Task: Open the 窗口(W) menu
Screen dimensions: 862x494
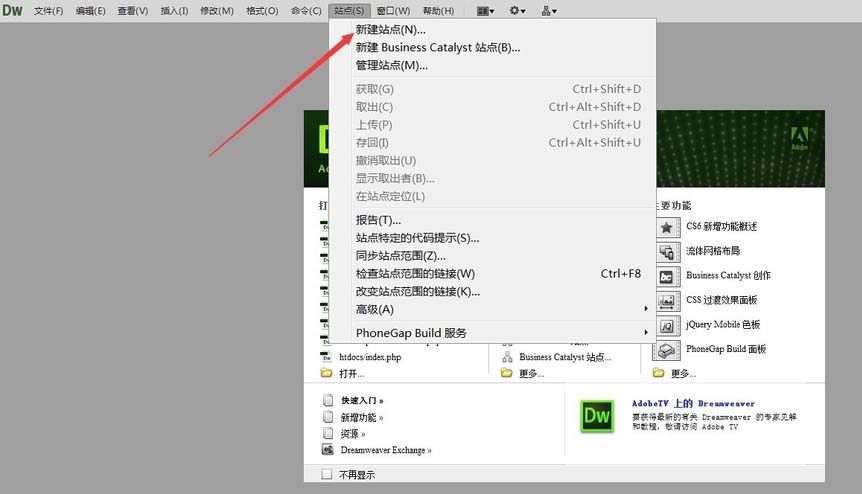Action: pyautogui.click(x=393, y=11)
